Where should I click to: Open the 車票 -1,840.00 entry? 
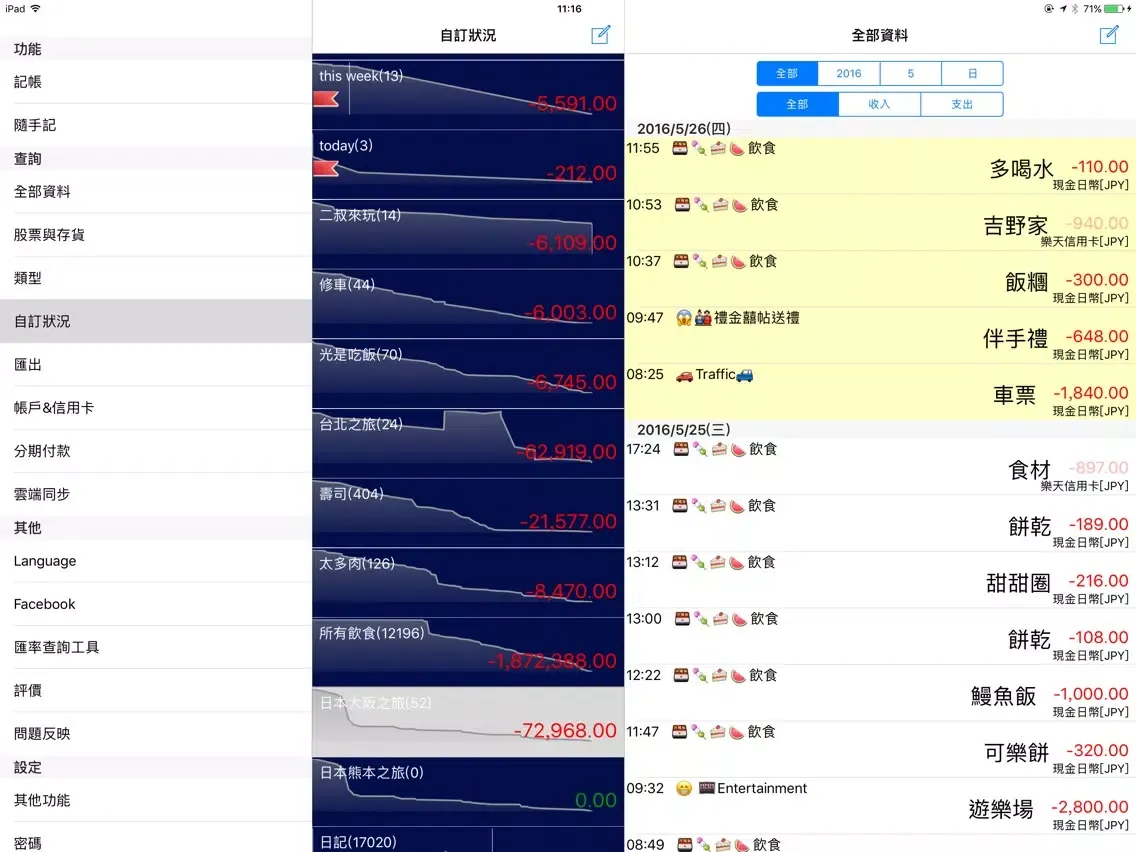pos(880,391)
